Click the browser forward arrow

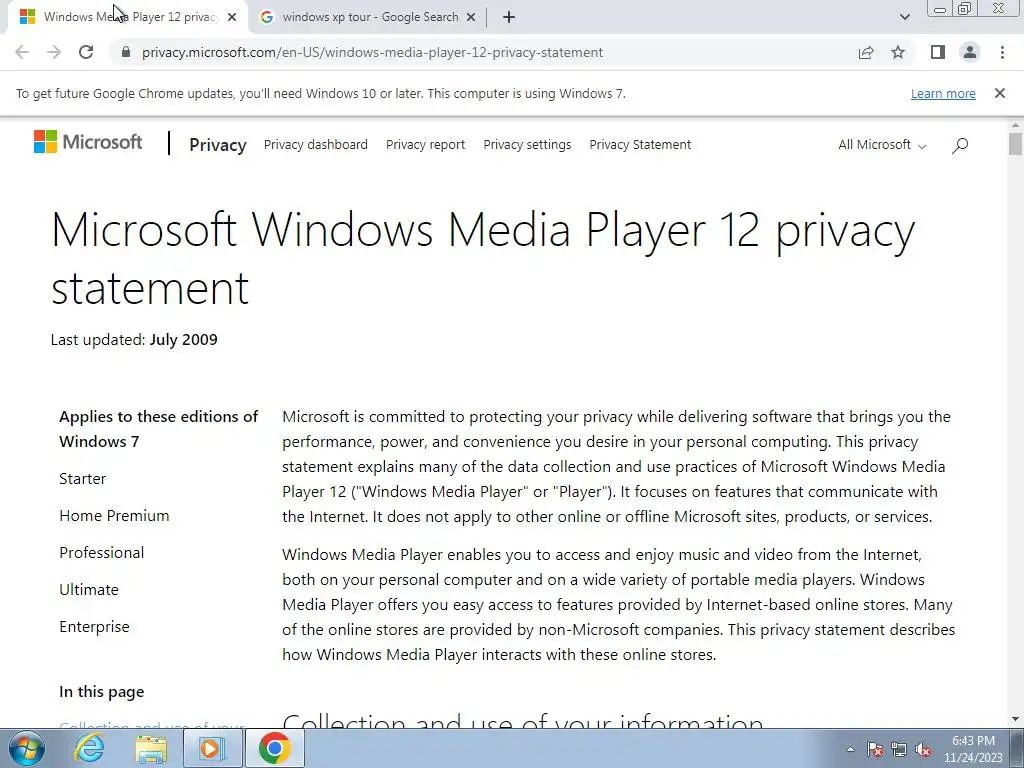tap(54, 52)
